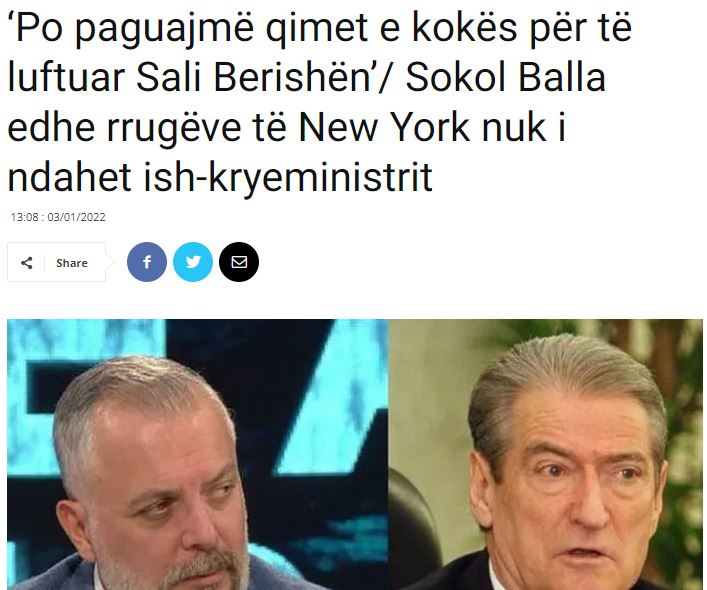Open the Share button label
The width and height of the screenshot is (707, 590).
coord(72,263)
